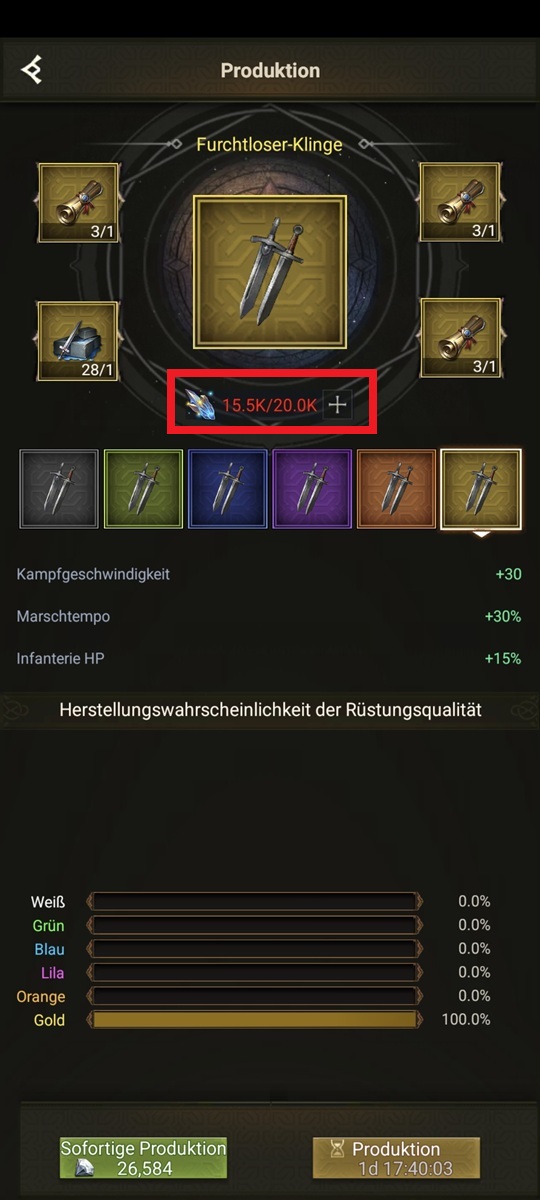
Task: Open the top-right scroll material slot
Action: pyautogui.click(x=460, y=203)
